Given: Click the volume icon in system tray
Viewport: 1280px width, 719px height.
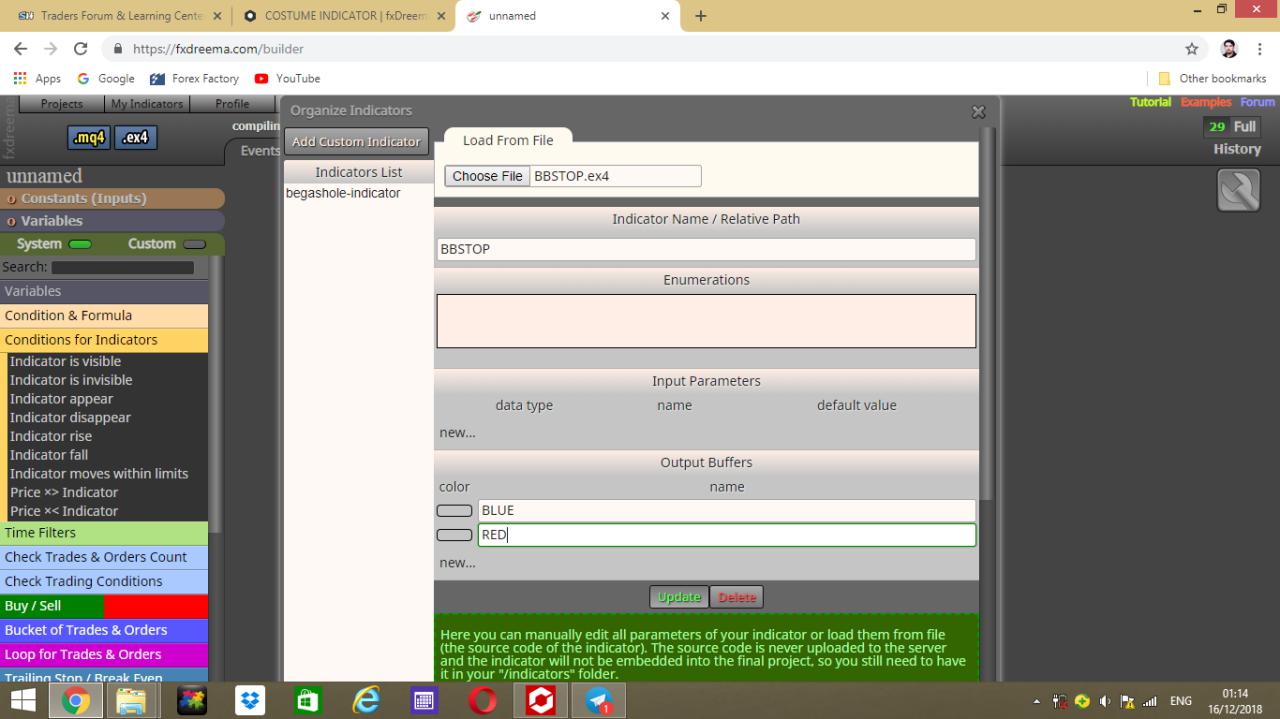Looking at the screenshot, I should click(x=1105, y=702).
